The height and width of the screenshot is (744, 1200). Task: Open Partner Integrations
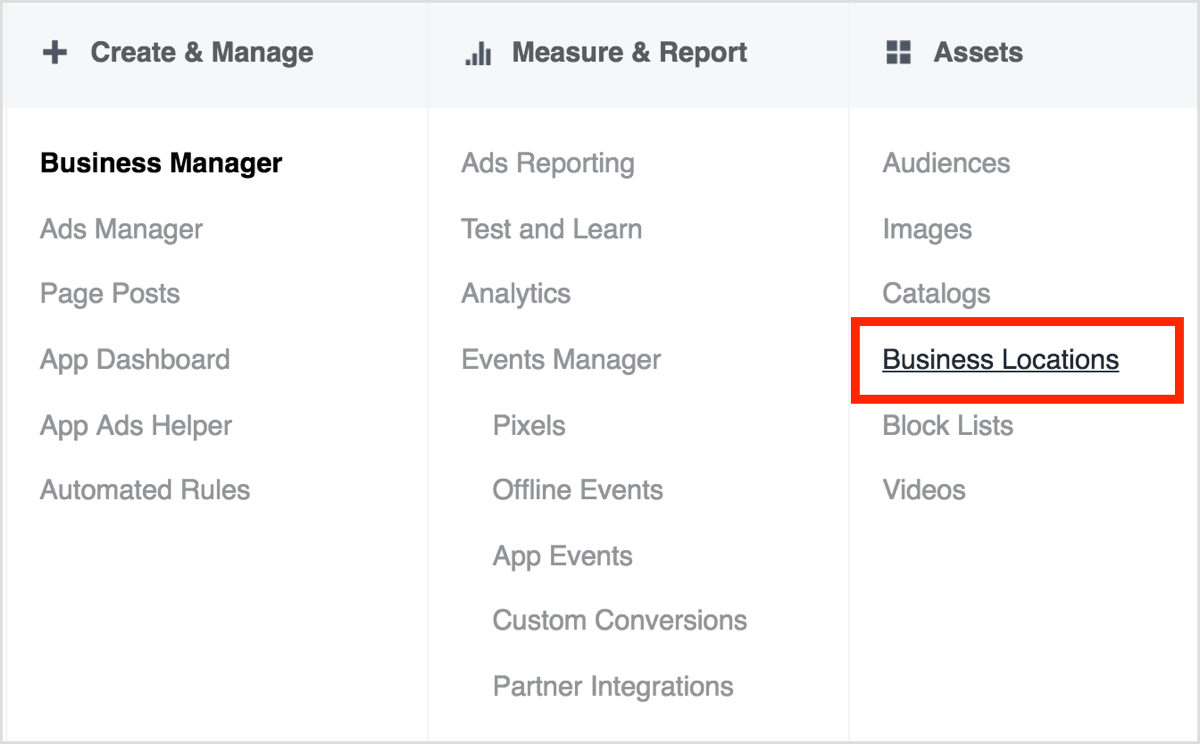click(613, 687)
